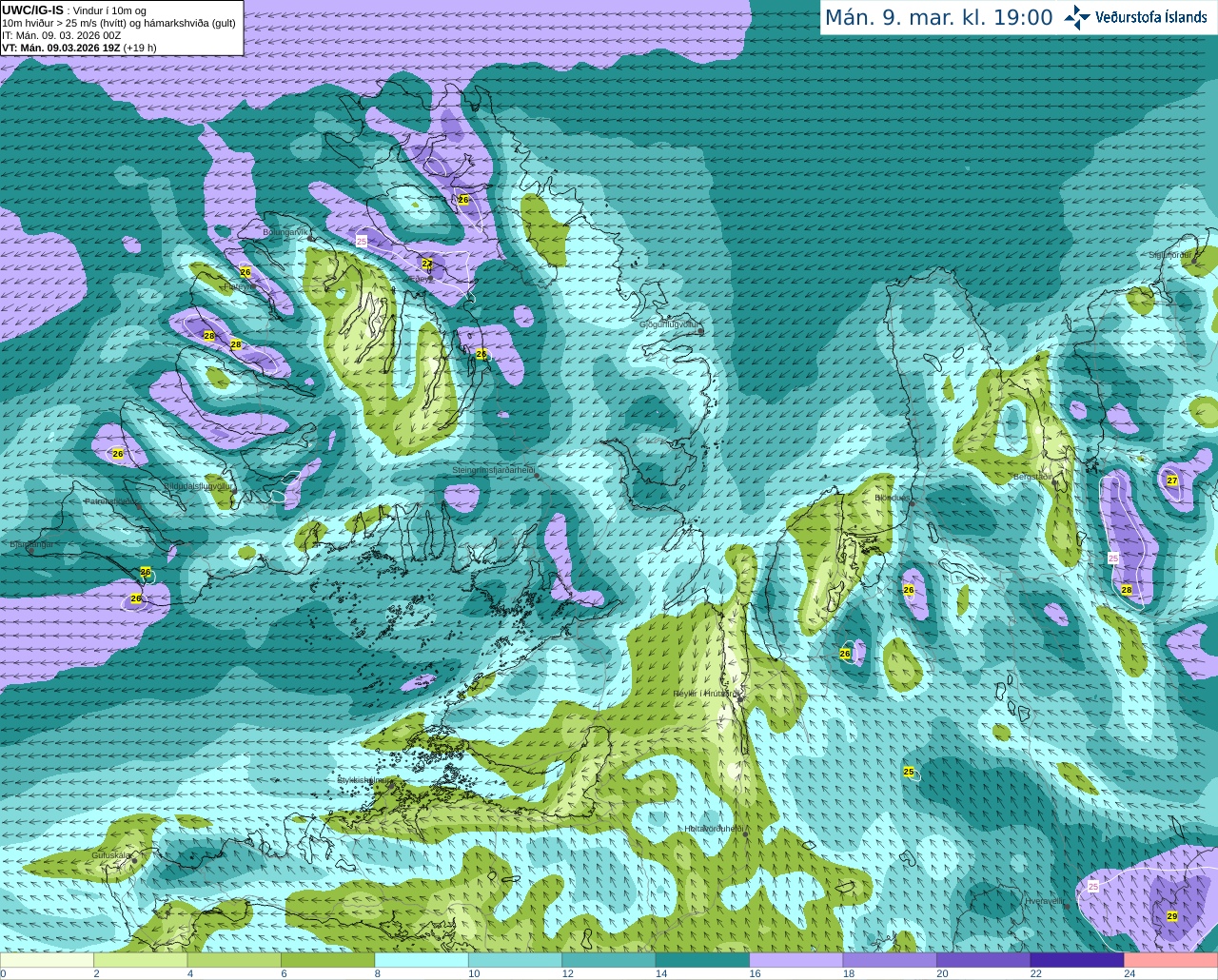Viewport: 1218px width, 980px height.
Task: Click the Stykkishólmur station label
Action: pos(363,780)
